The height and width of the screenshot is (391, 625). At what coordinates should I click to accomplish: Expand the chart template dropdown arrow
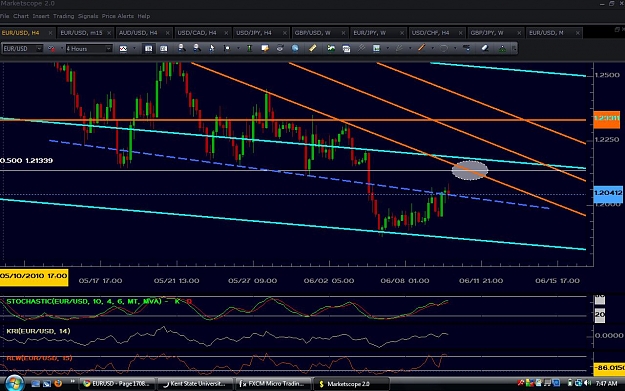coord(387,49)
